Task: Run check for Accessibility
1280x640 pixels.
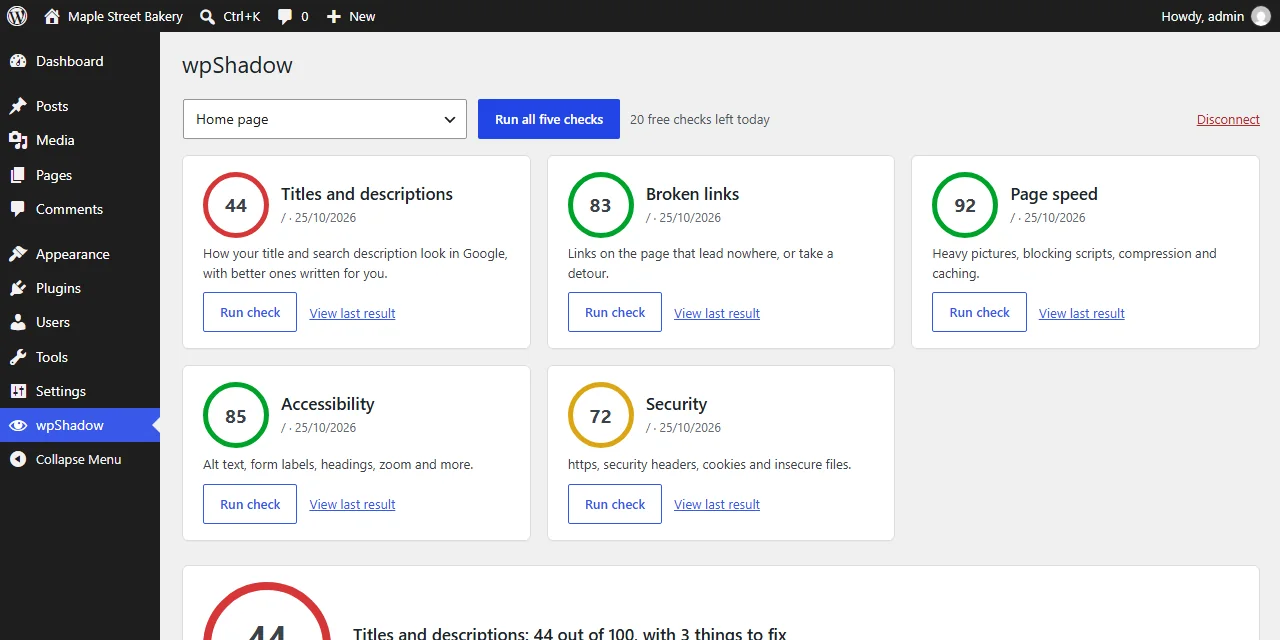Action: click(x=250, y=504)
